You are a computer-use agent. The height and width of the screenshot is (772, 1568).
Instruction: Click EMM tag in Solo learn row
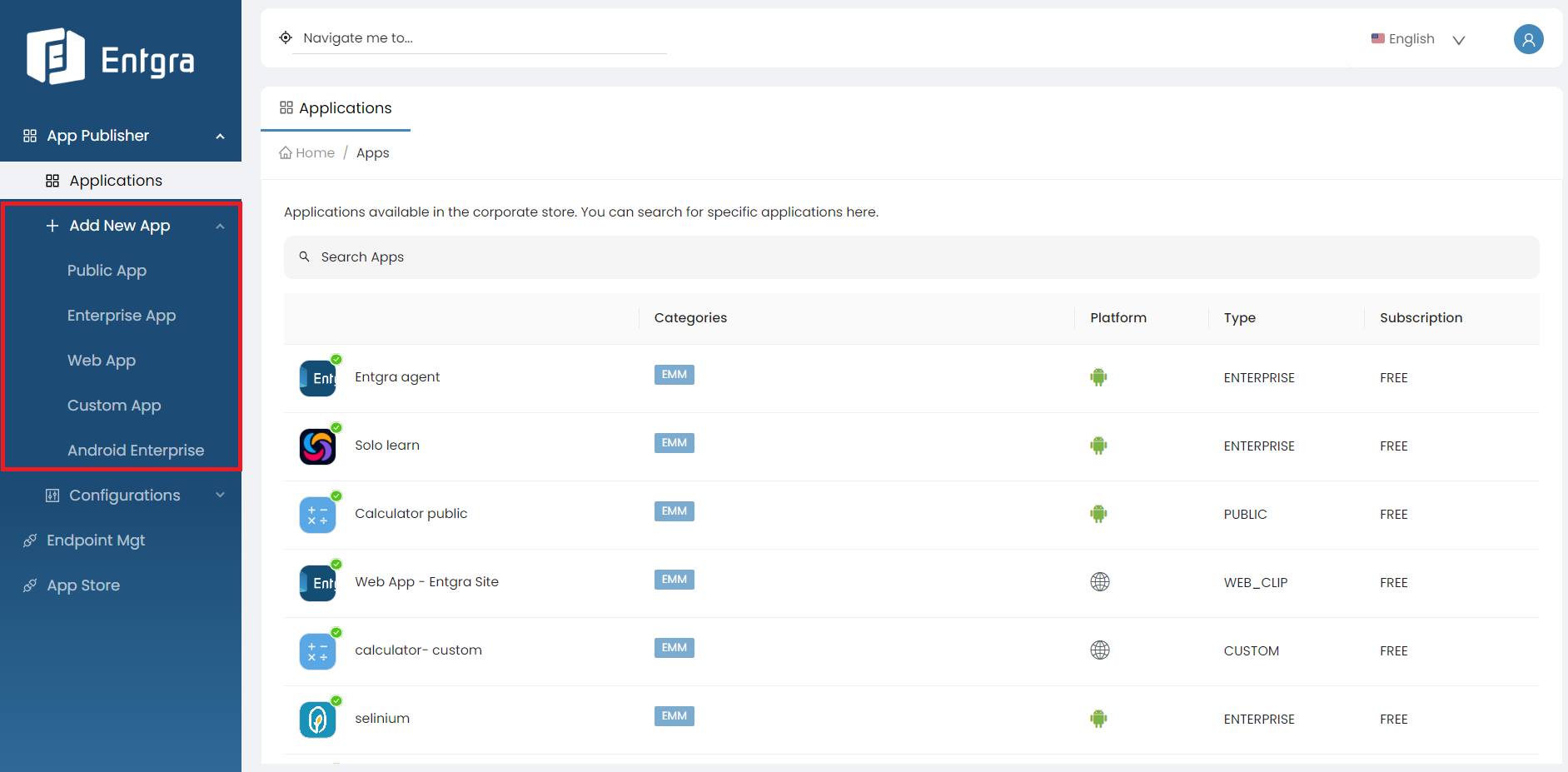pyautogui.click(x=674, y=443)
